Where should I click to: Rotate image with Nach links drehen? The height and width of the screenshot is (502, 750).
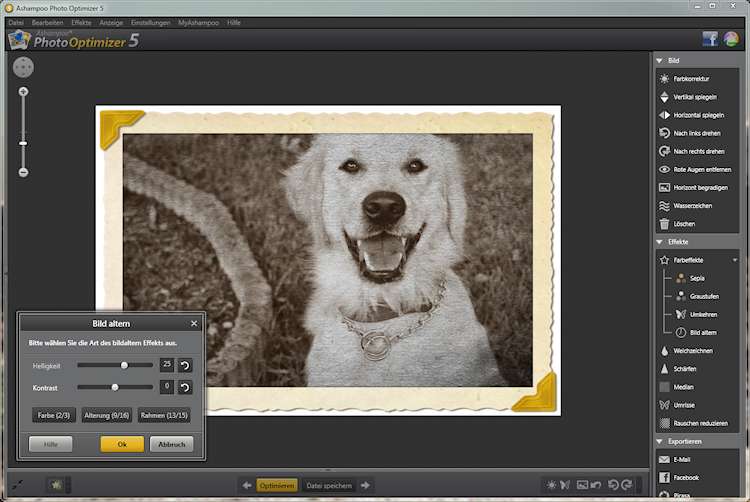pyautogui.click(x=664, y=133)
